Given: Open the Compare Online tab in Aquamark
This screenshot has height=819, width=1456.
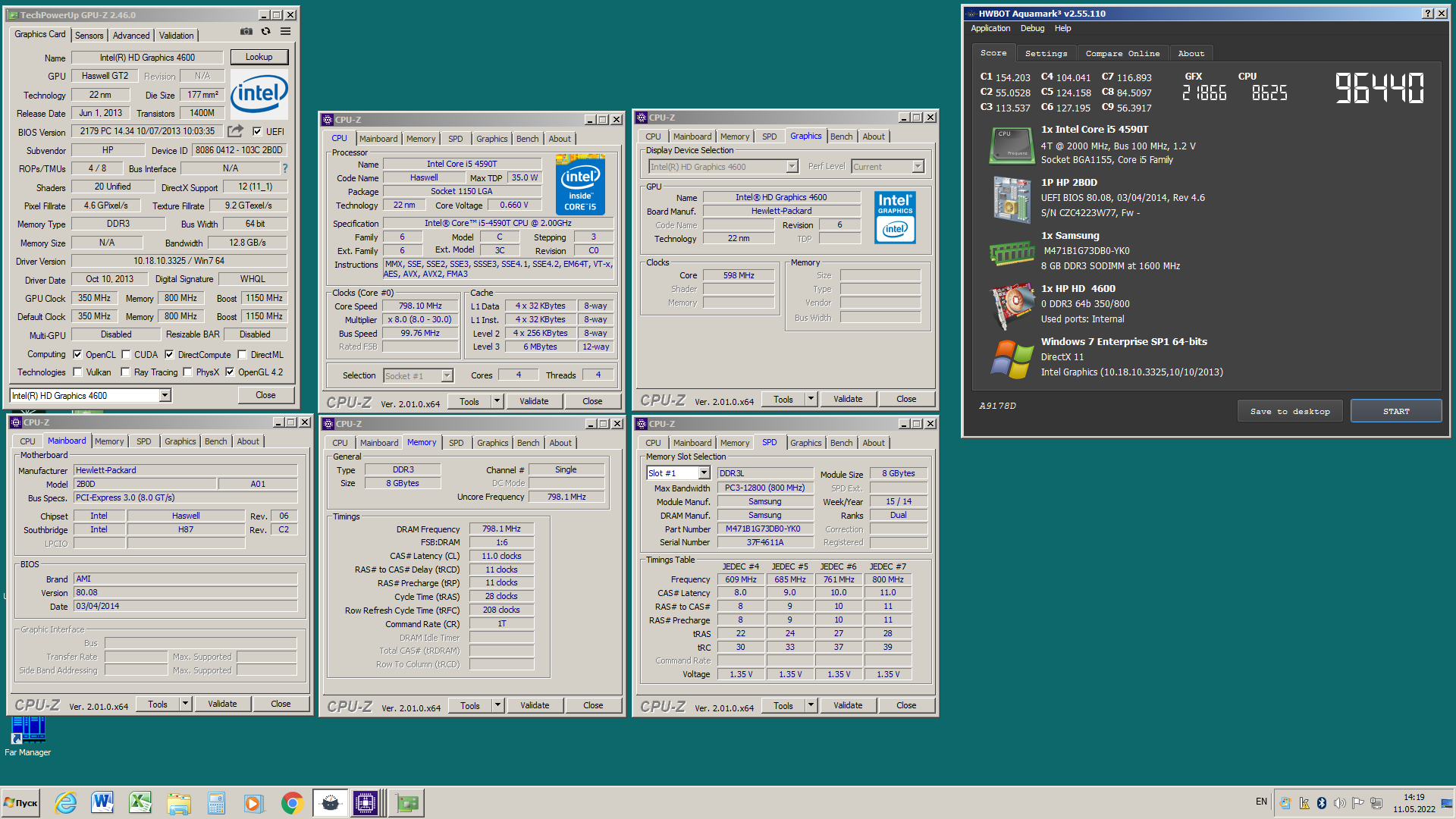Looking at the screenshot, I should point(1122,53).
